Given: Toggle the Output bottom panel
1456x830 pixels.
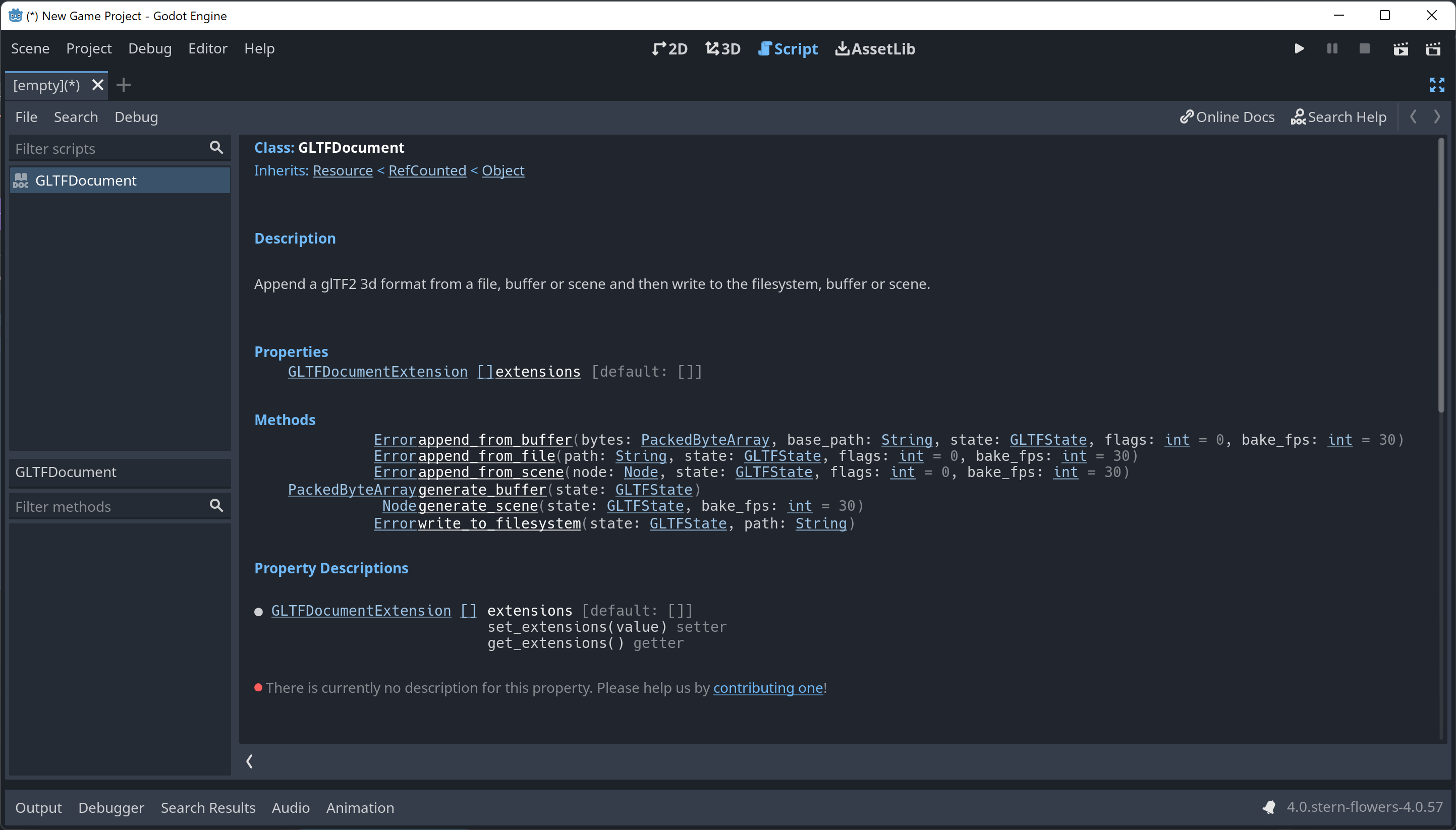Looking at the screenshot, I should (x=38, y=807).
